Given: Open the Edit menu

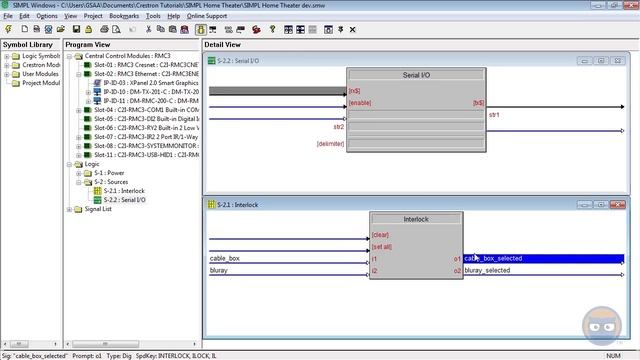Looking at the screenshot, I should pyautogui.click(x=24, y=16).
